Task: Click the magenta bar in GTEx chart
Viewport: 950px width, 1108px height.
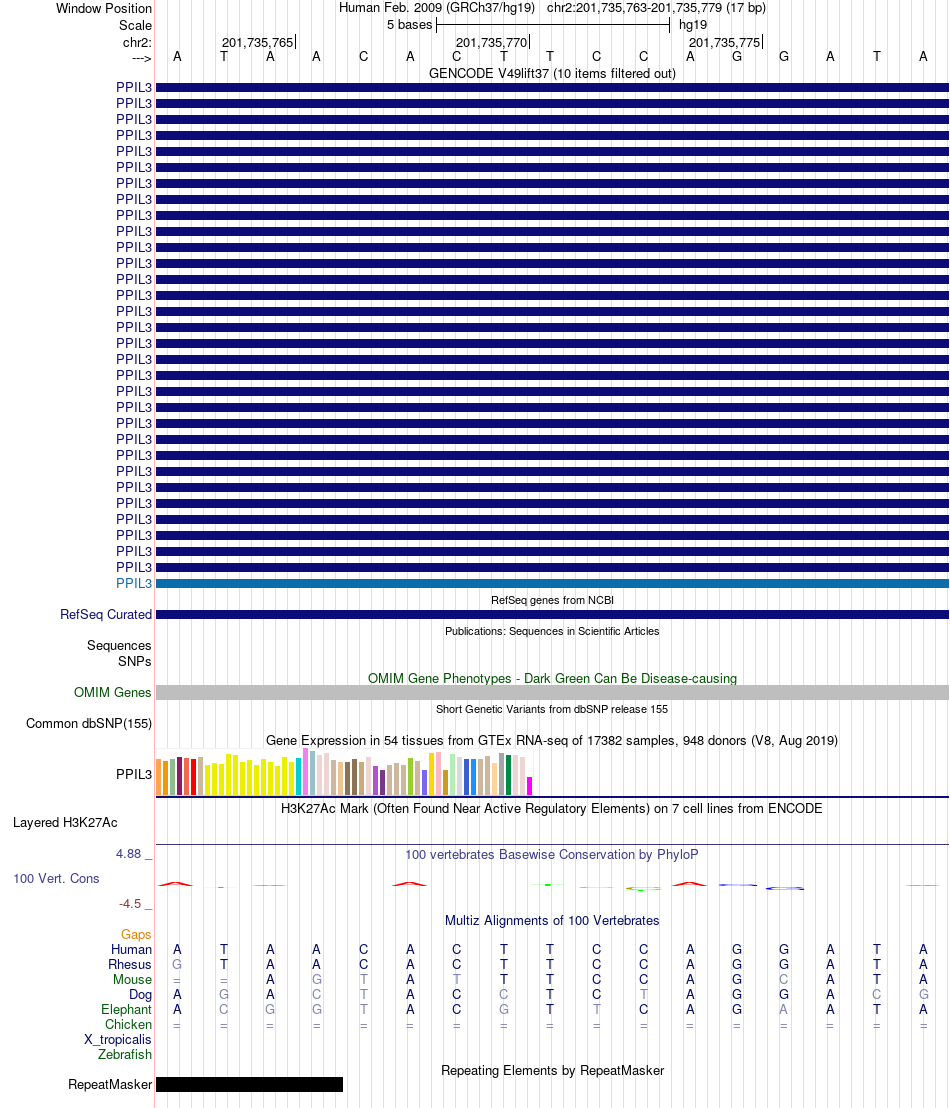Action: pyautogui.click(x=529, y=786)
